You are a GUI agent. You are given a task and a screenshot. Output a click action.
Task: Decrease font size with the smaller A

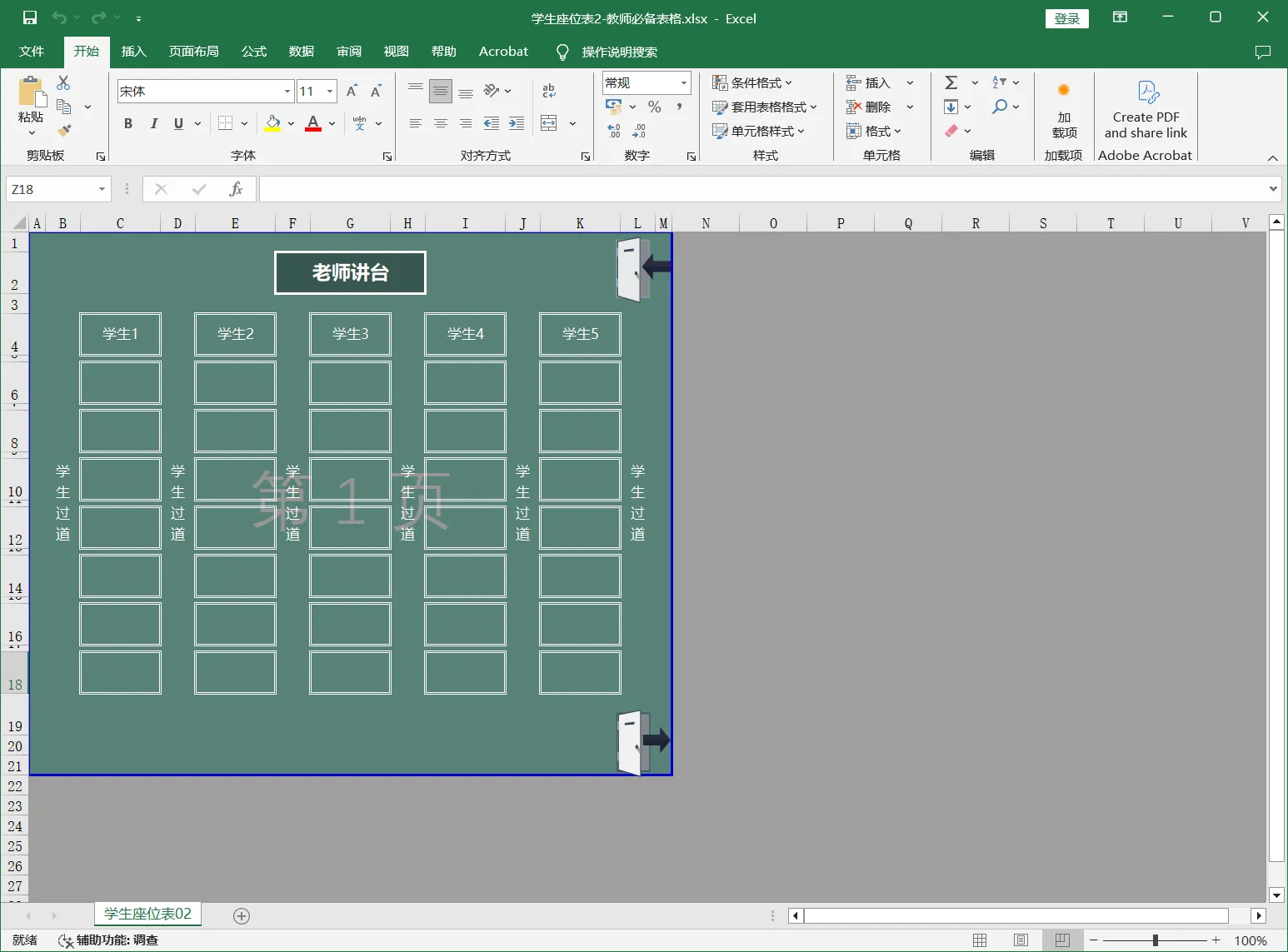tap(376, 91)
